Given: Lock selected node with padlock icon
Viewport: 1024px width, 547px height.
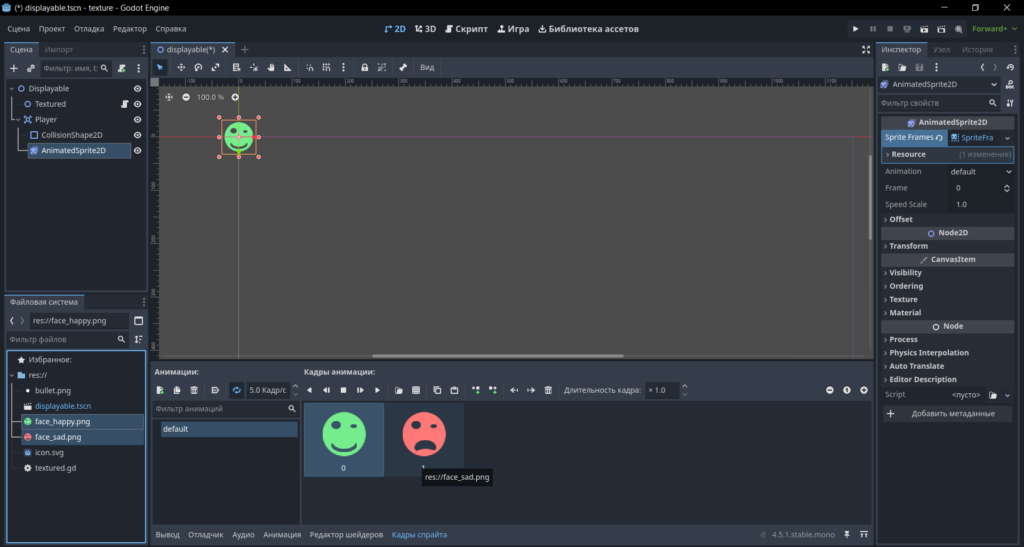Looking at the screenshot, I should pos(364,67).
